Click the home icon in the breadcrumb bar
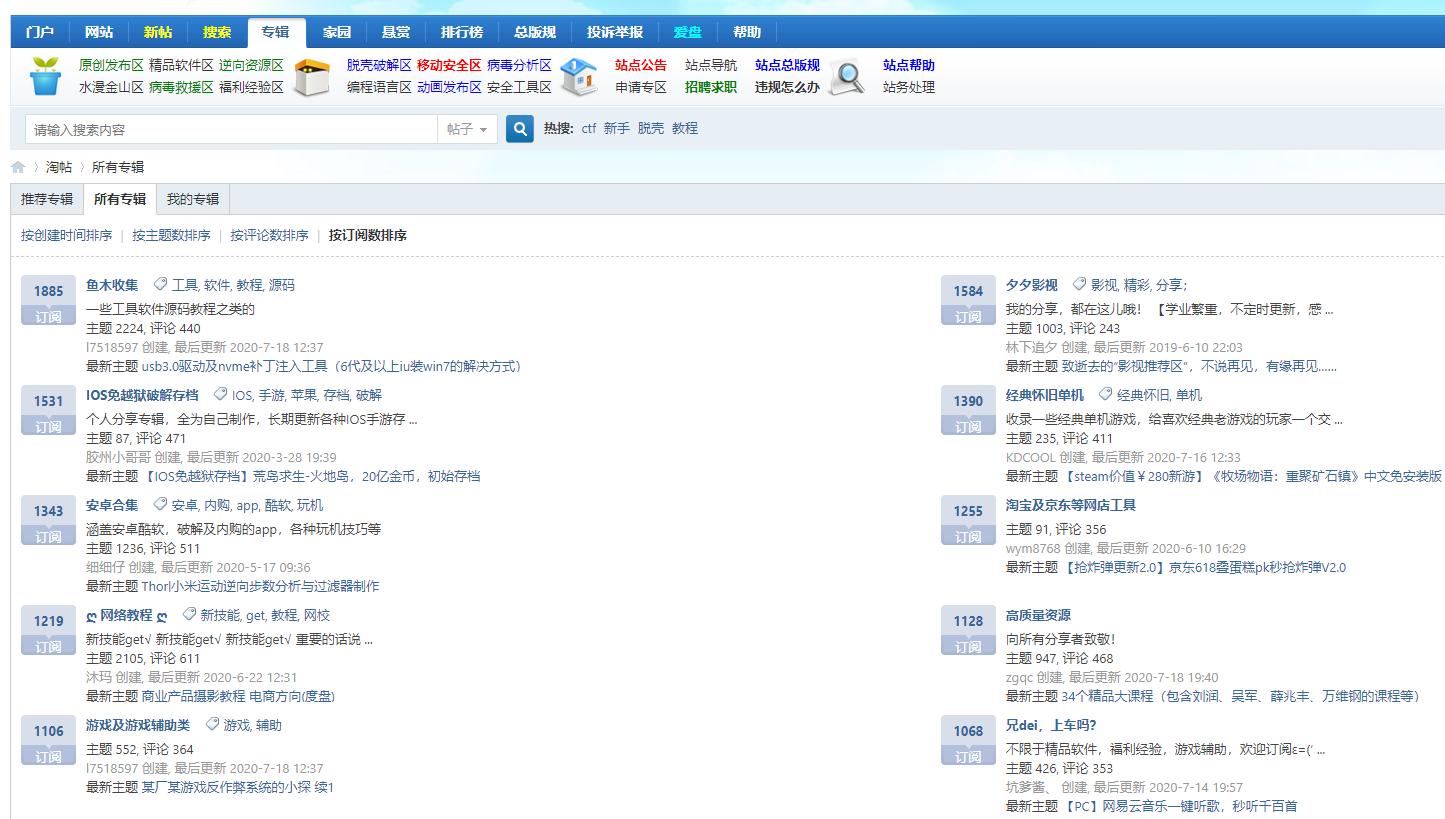 (x=18, y=166)
